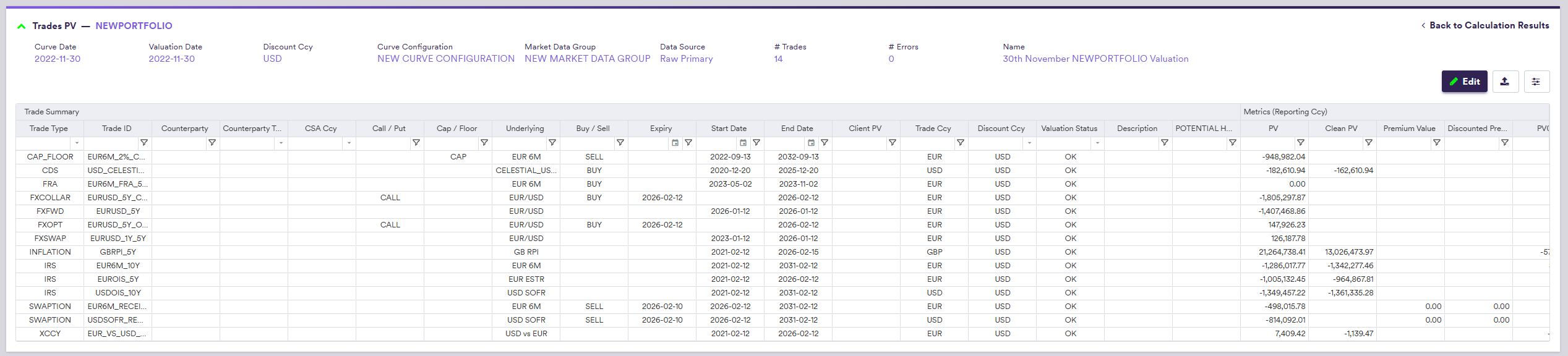Sort by the Trade Ccy column header
Screen dimensions: 1568x356
coord(934,129)
